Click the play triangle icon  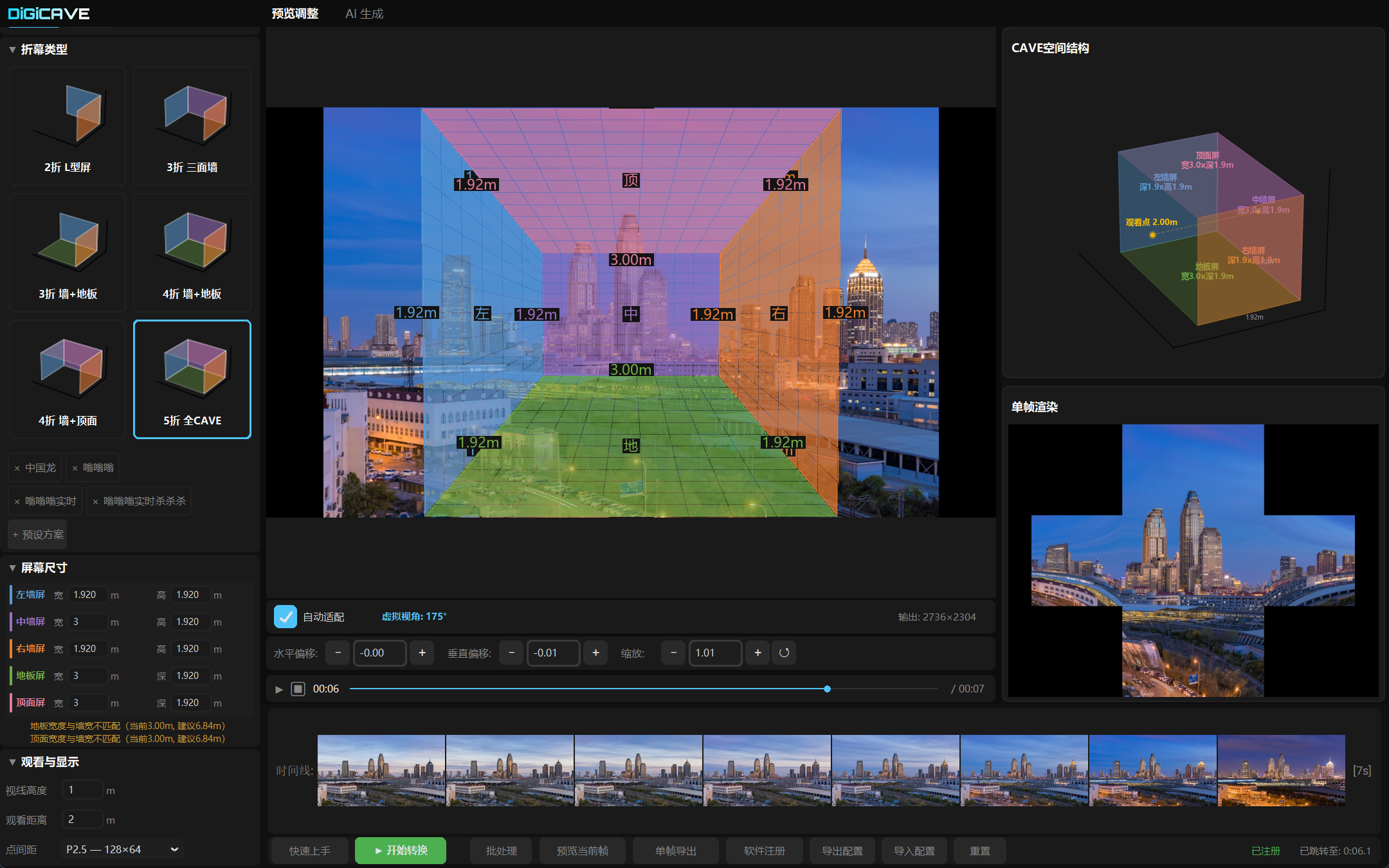click(x=279, y=689)
